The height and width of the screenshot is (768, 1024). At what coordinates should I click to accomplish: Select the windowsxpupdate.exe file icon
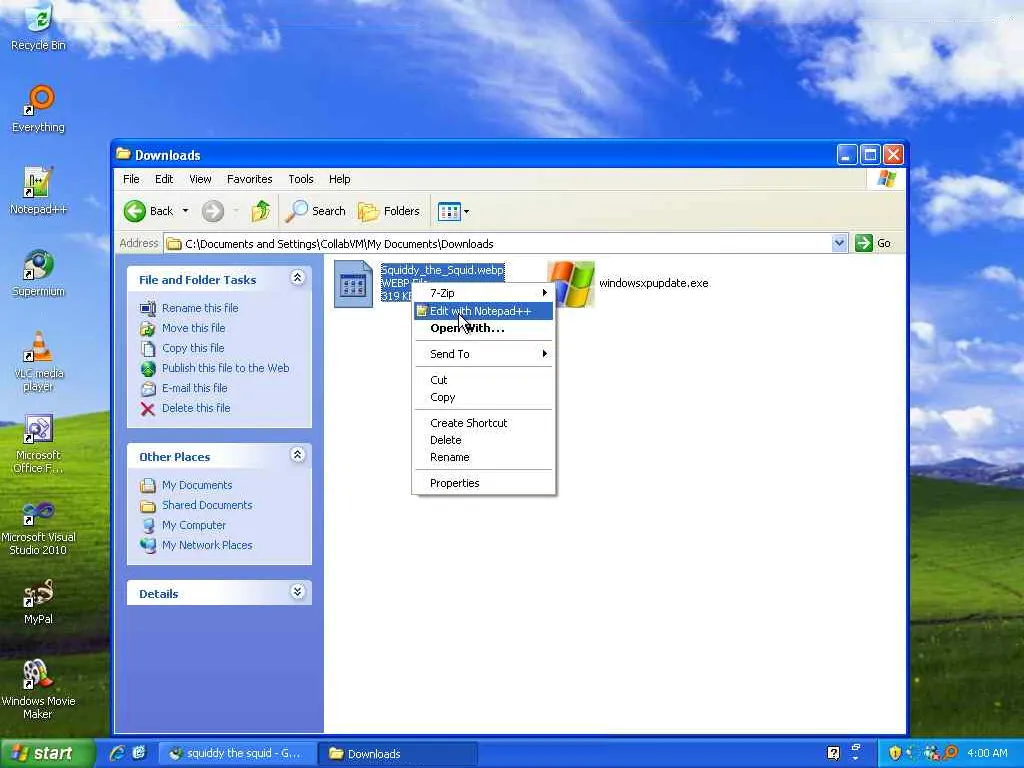point(570,283)
